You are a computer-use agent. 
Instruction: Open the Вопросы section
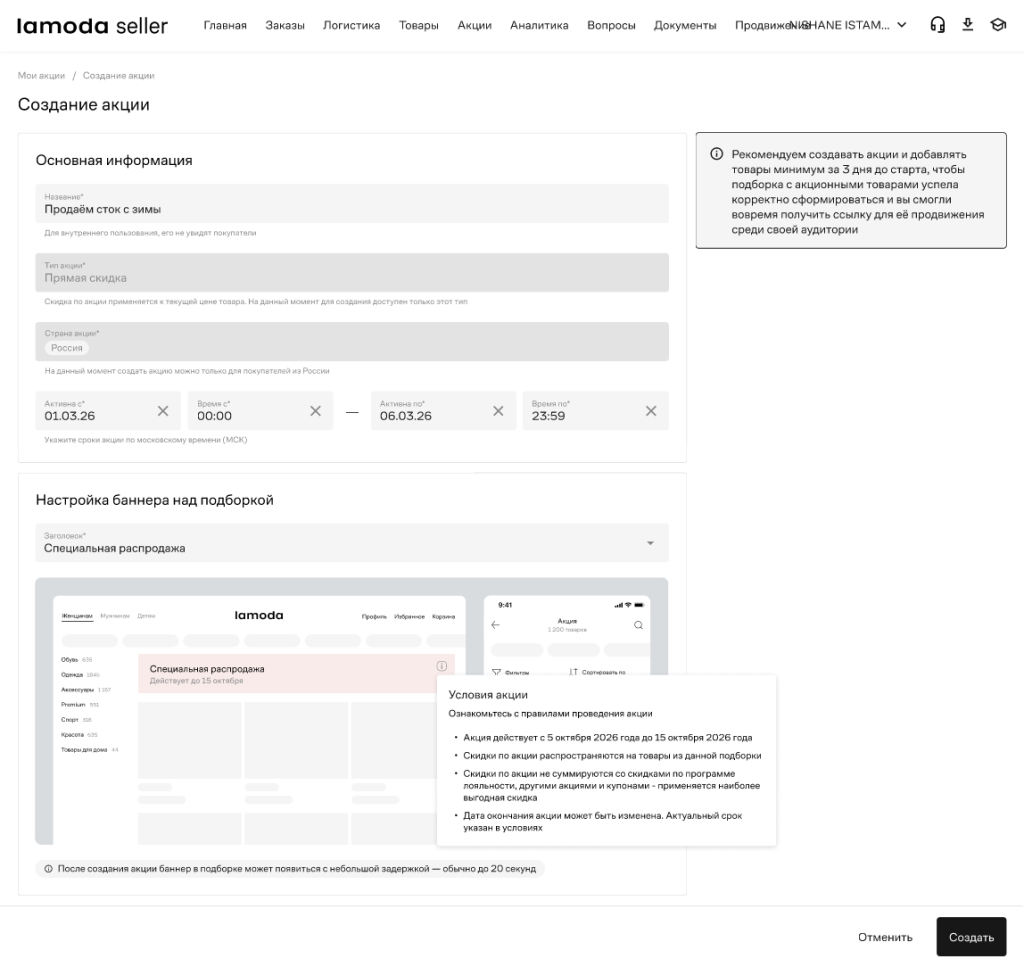coord(611,25)
